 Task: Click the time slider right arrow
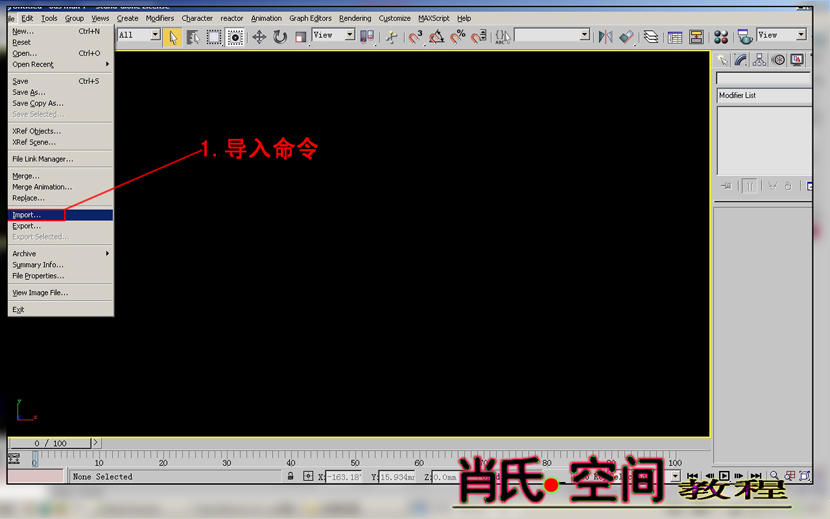click(96, 443)
